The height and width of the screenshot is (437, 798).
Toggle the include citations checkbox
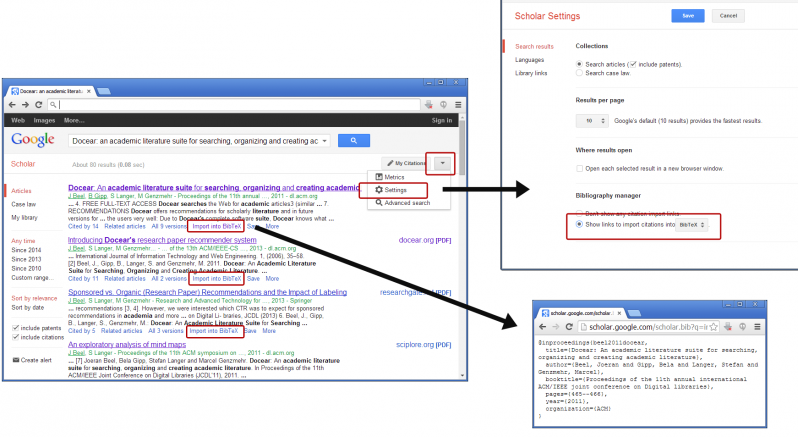(x=16, y=337)
